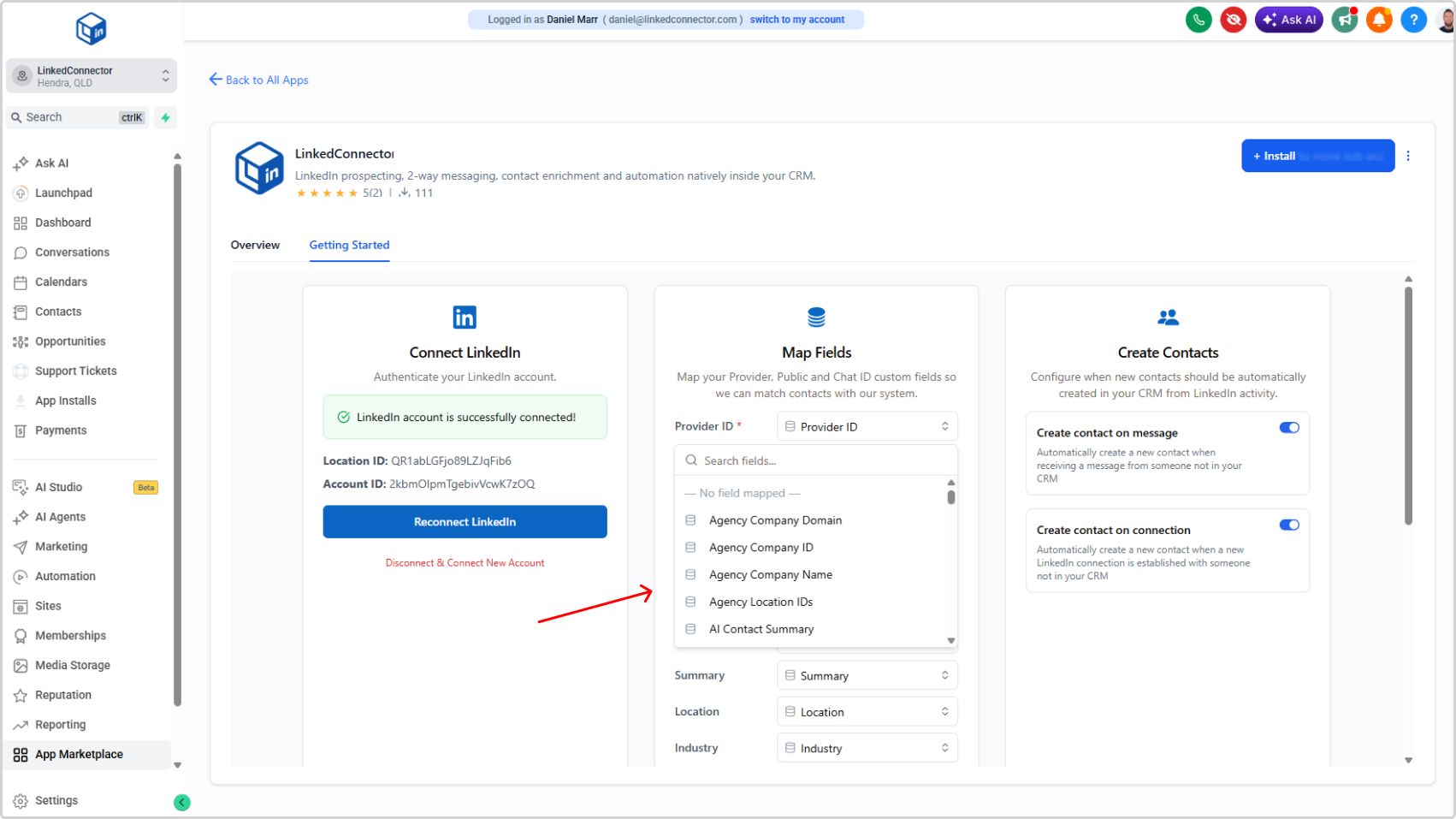Viewport: 1456px width, 819px height.
Task: Open the Industry field dropdown
Action: pos(867,747)
